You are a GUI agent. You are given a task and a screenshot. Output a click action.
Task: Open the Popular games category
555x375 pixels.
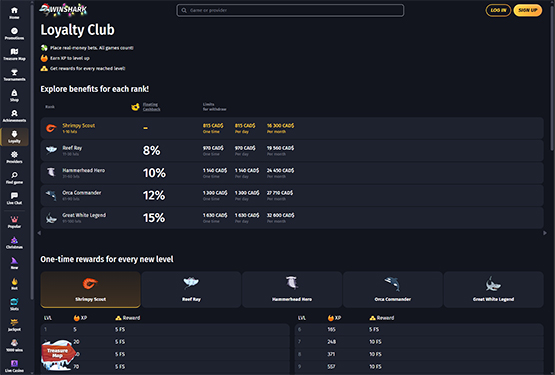pos(14,222)
